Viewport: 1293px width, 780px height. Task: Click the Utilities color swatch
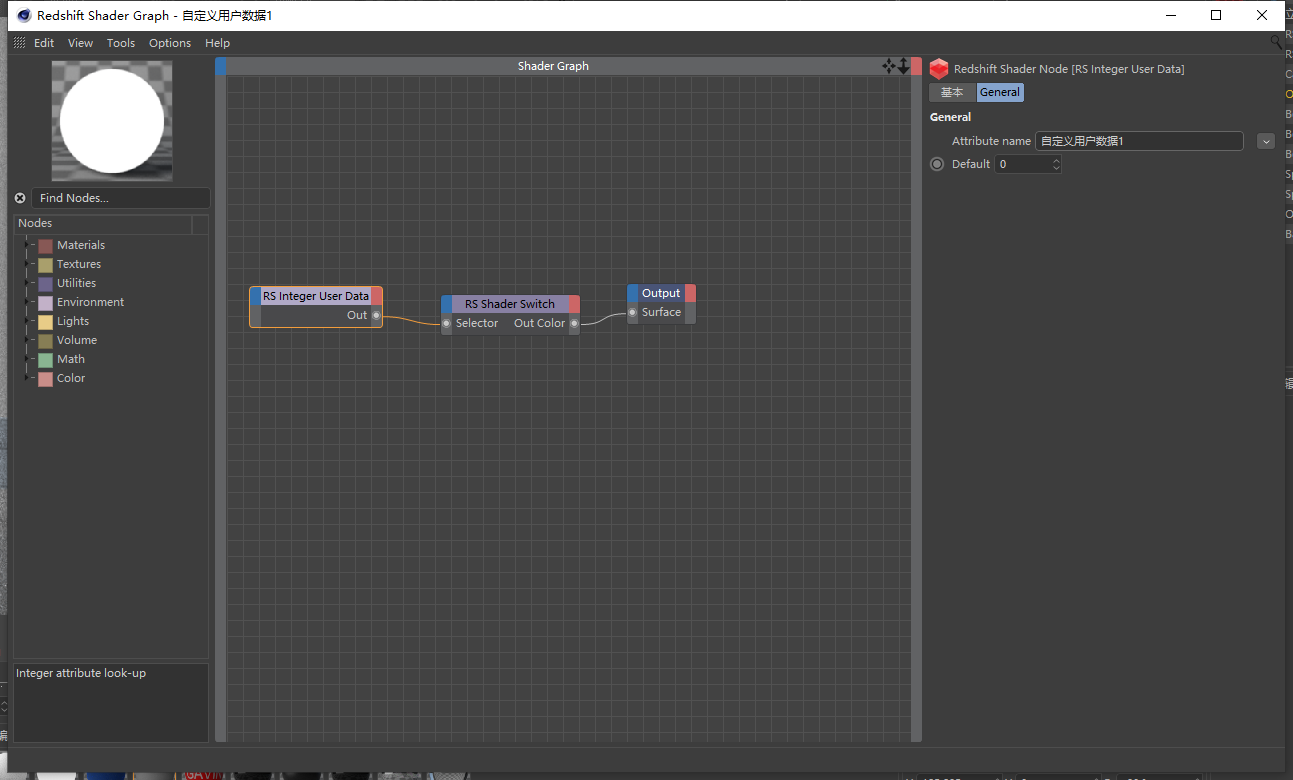pyautogui.click(x=46, y=283)
